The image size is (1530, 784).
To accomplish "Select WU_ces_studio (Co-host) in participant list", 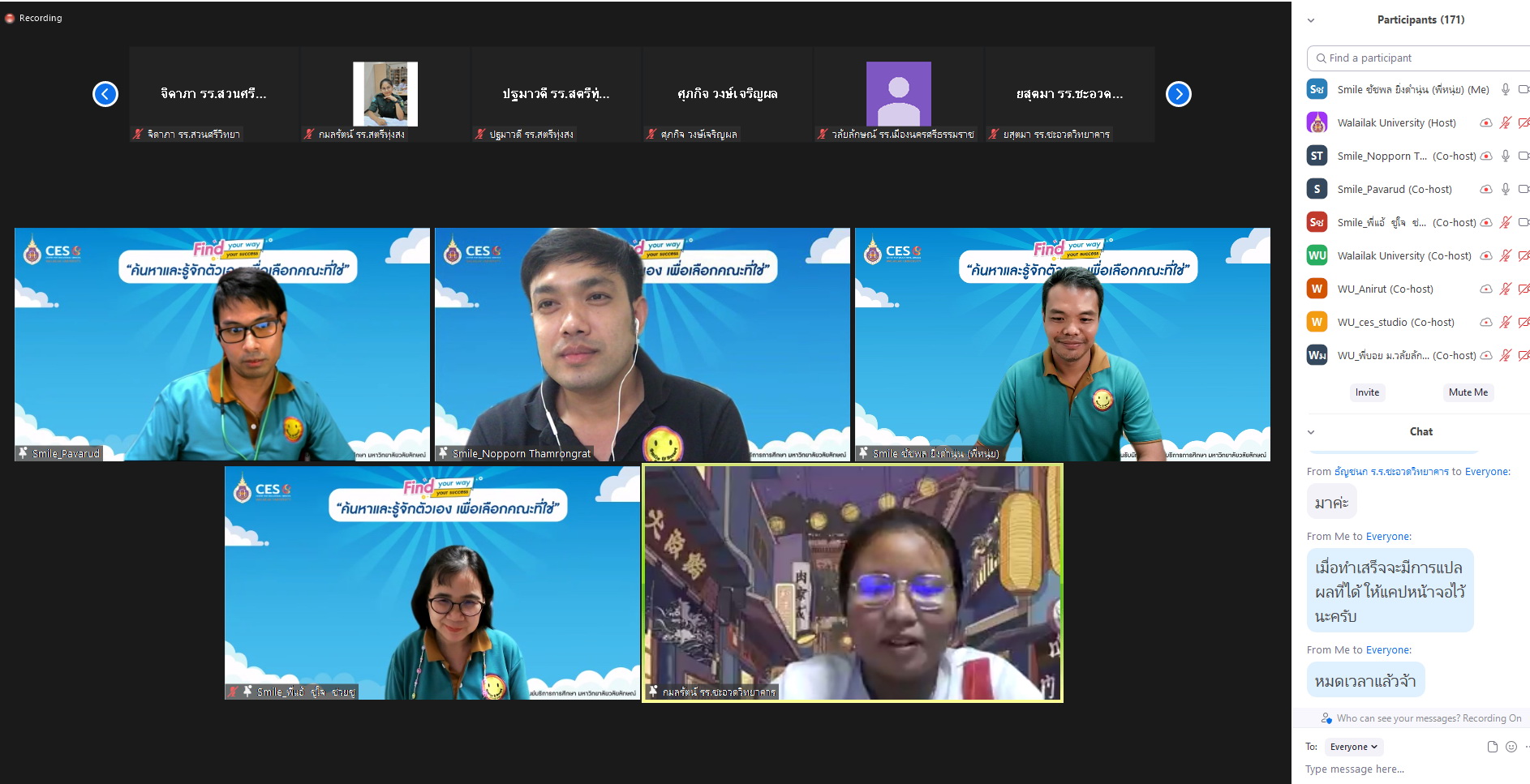I will [1395, 322].
